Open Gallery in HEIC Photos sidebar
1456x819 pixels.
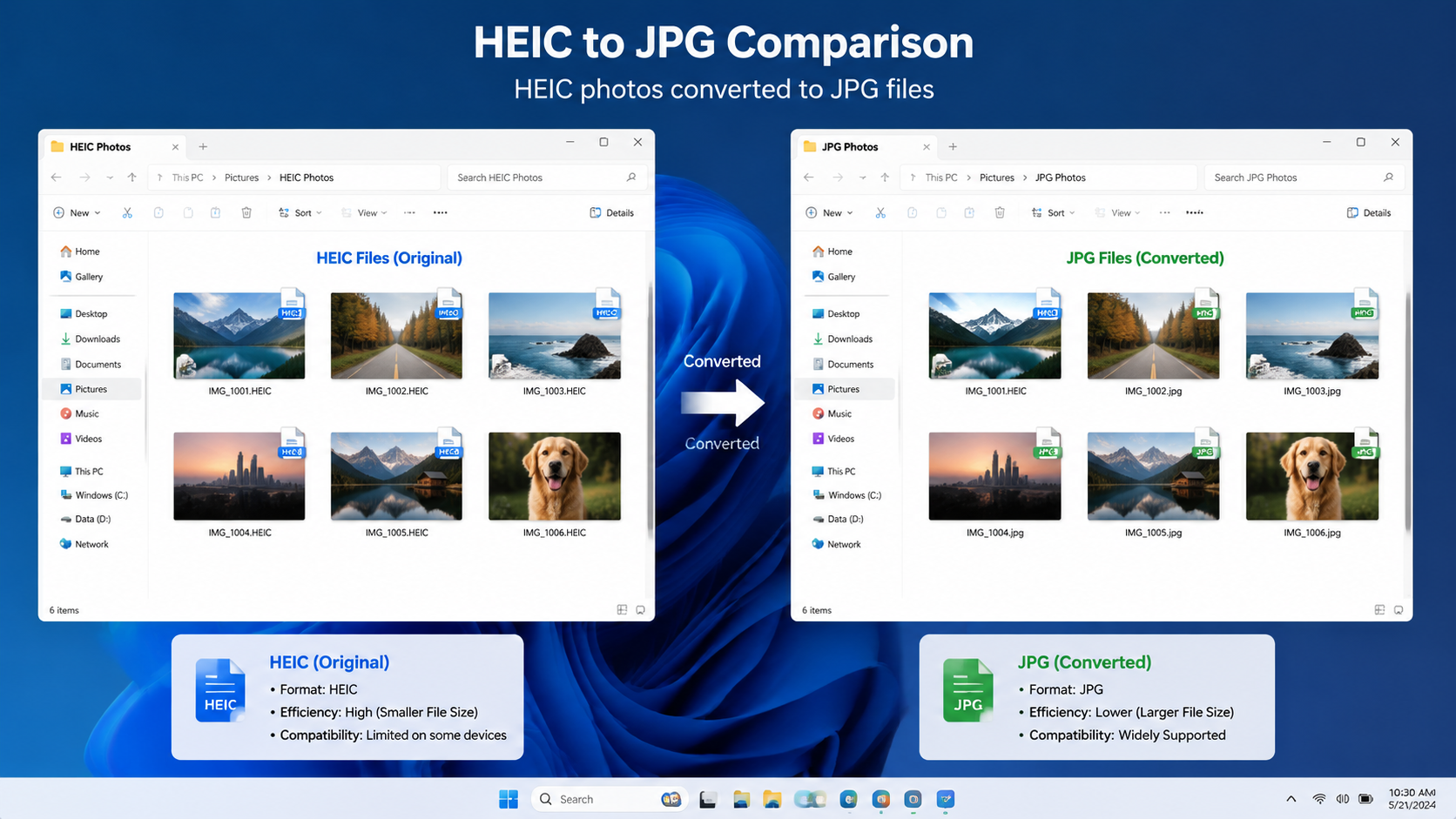click(x=82, y=277)
